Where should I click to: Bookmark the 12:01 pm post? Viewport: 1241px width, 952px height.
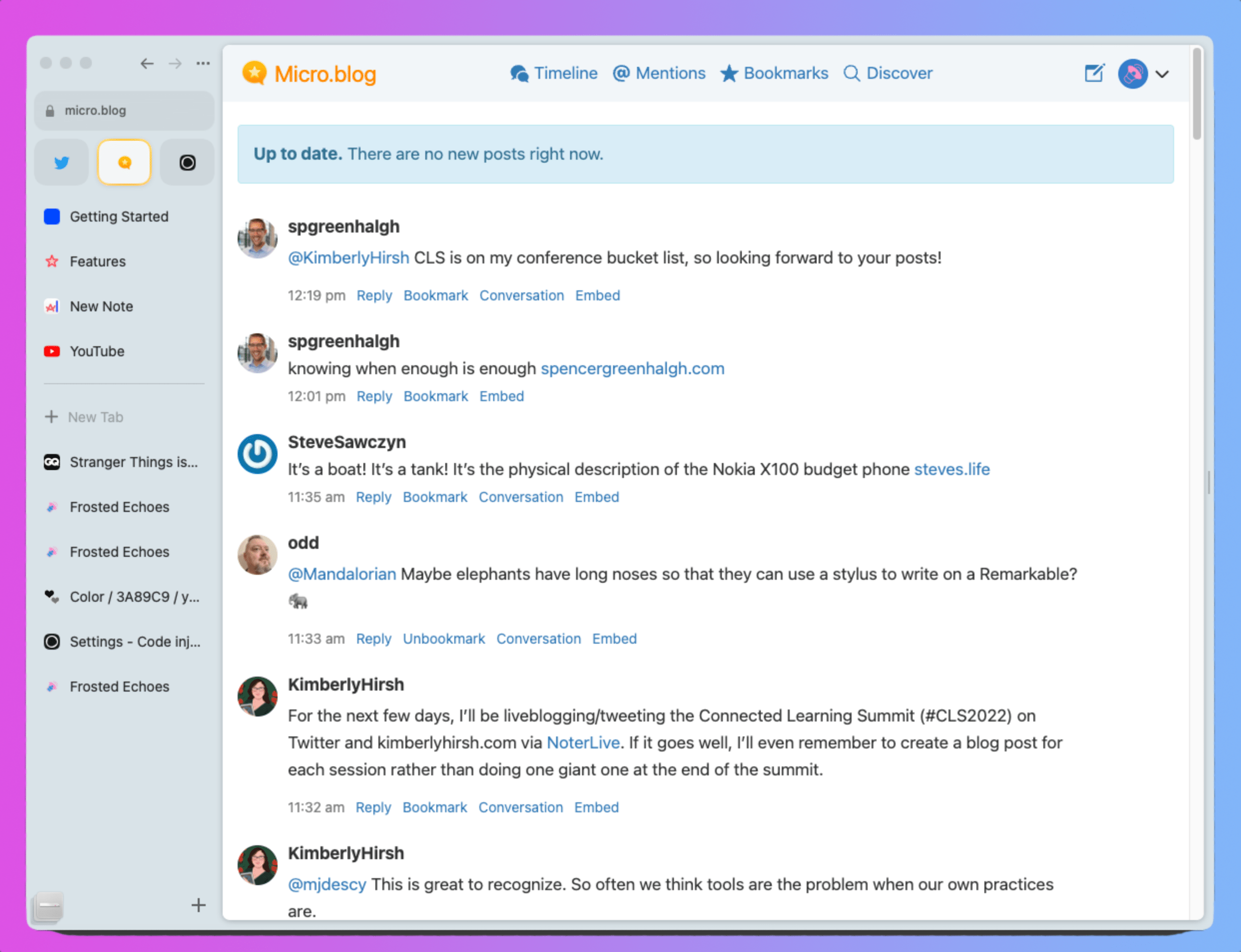click(x=436, y=396)
